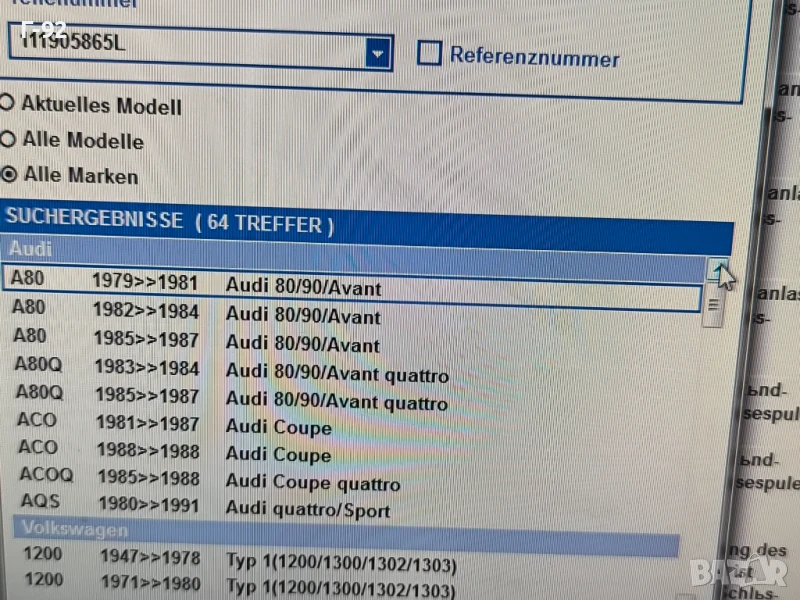Choose A80Q 1985>>1987 Avant quattro entry
Image resolution: width=800 pixels, height=600 pixels.
point(300,400)
